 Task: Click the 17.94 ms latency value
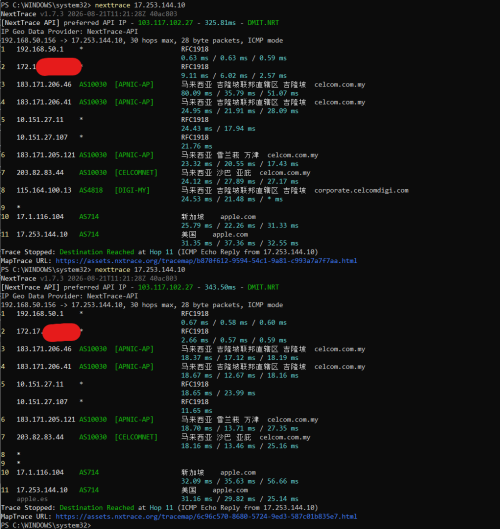tap(240, 129)
